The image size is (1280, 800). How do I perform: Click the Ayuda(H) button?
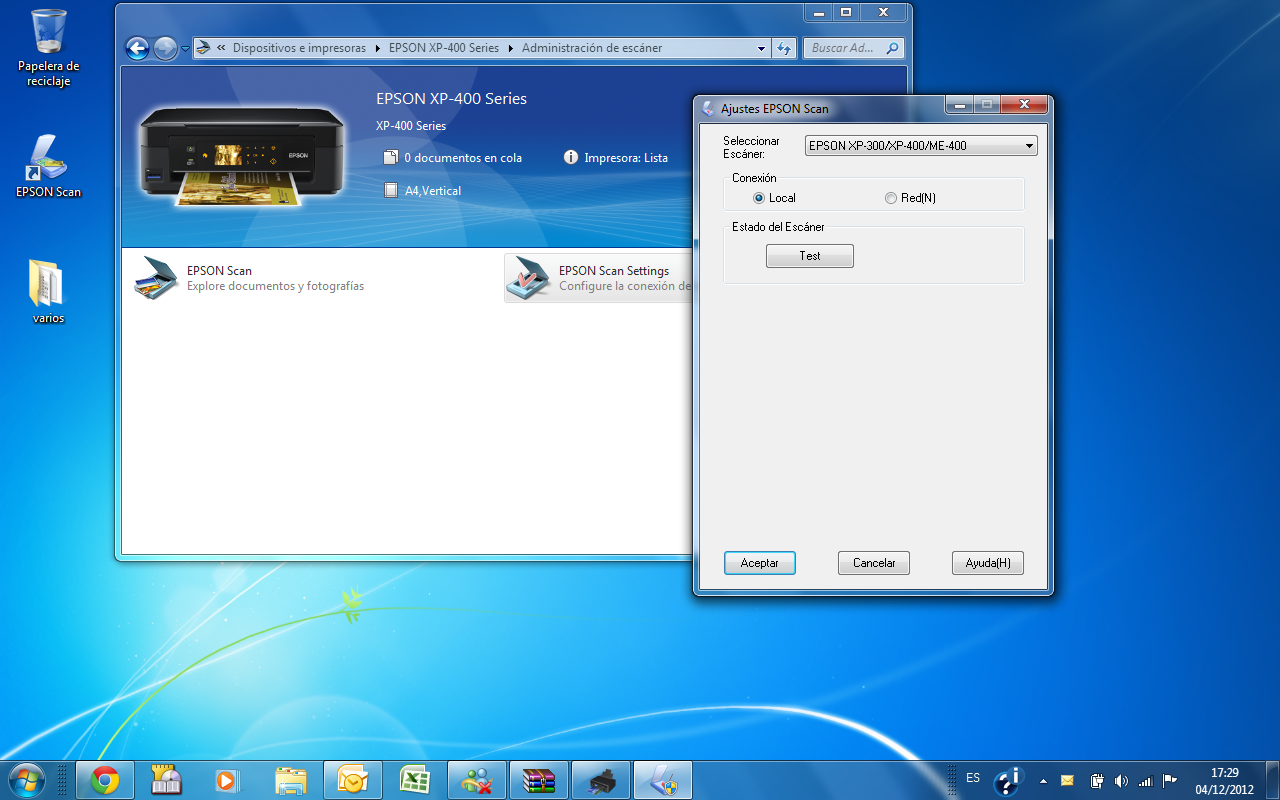point(988,563)
